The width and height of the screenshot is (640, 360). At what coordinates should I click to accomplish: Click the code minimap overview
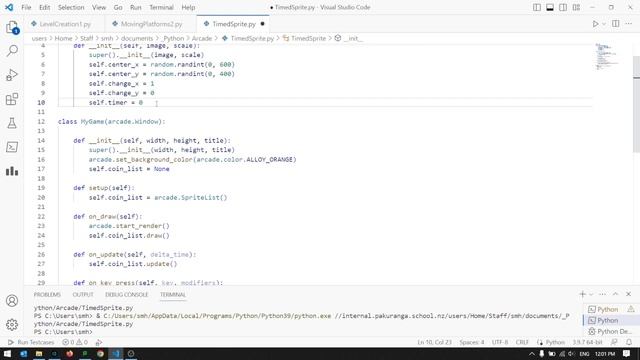pos(606,56)
